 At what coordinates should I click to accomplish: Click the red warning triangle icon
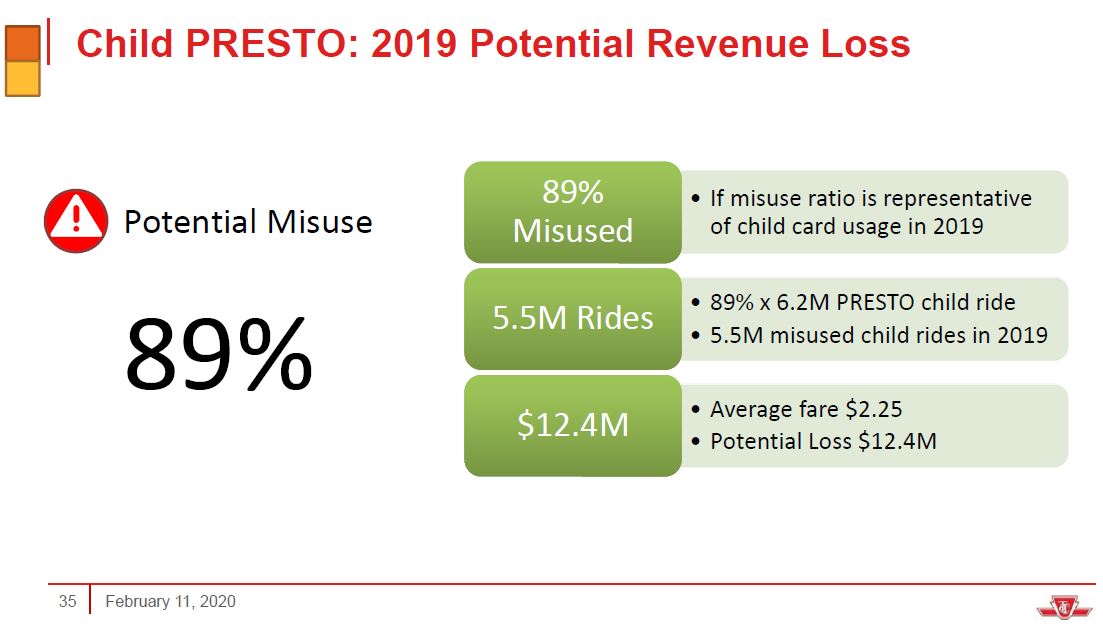76,221
